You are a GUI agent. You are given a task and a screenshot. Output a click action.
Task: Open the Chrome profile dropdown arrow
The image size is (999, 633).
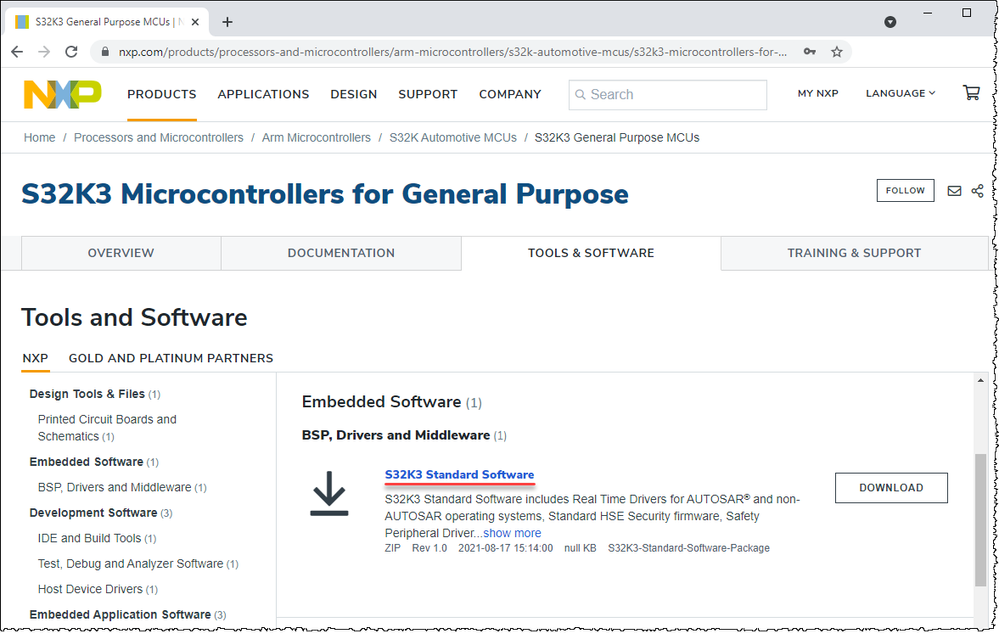click(891, 21)
